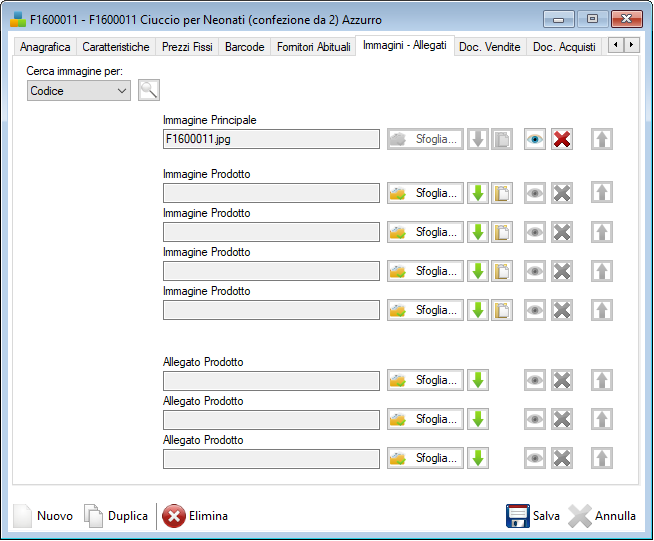Preview main image with the eye icon
The image size is (654, 541).
[535, 139]
